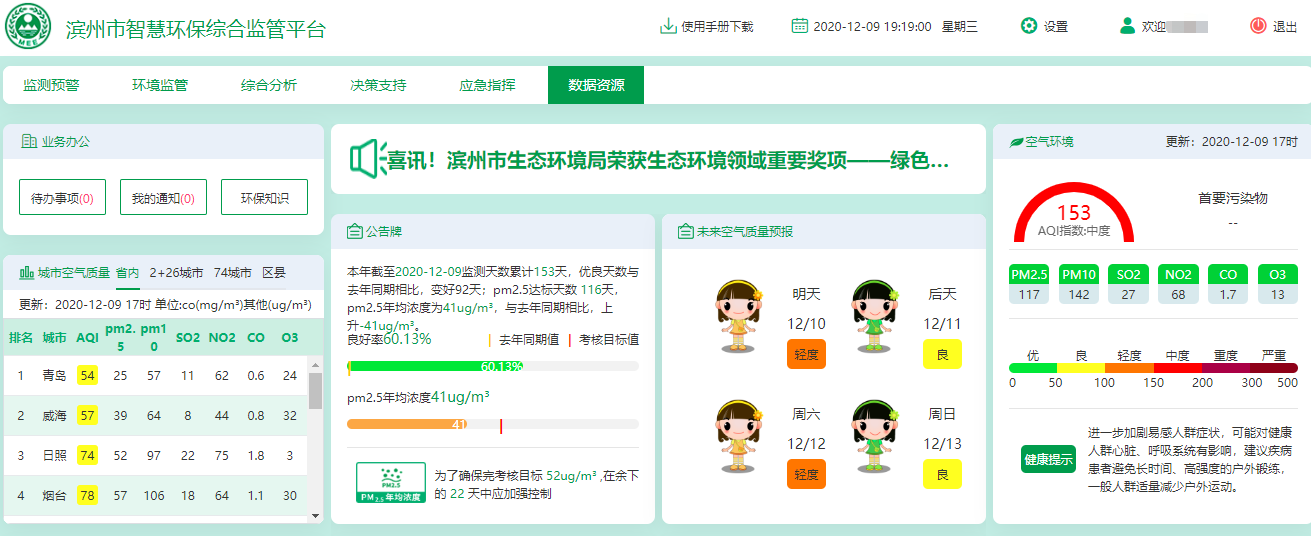Open the 监测预警 menu
The height and width of the screenshot is (536, 1311).
51,85
